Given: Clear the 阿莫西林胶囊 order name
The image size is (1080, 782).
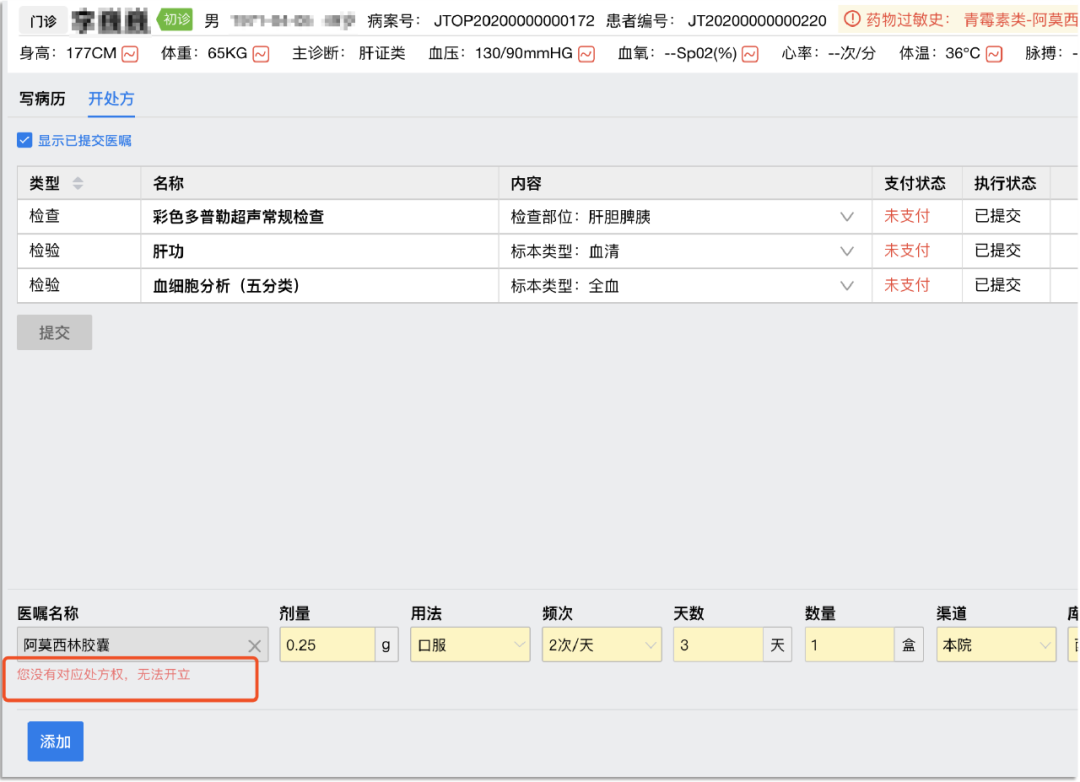Looking at the screenshot, I should pos(254,646).
